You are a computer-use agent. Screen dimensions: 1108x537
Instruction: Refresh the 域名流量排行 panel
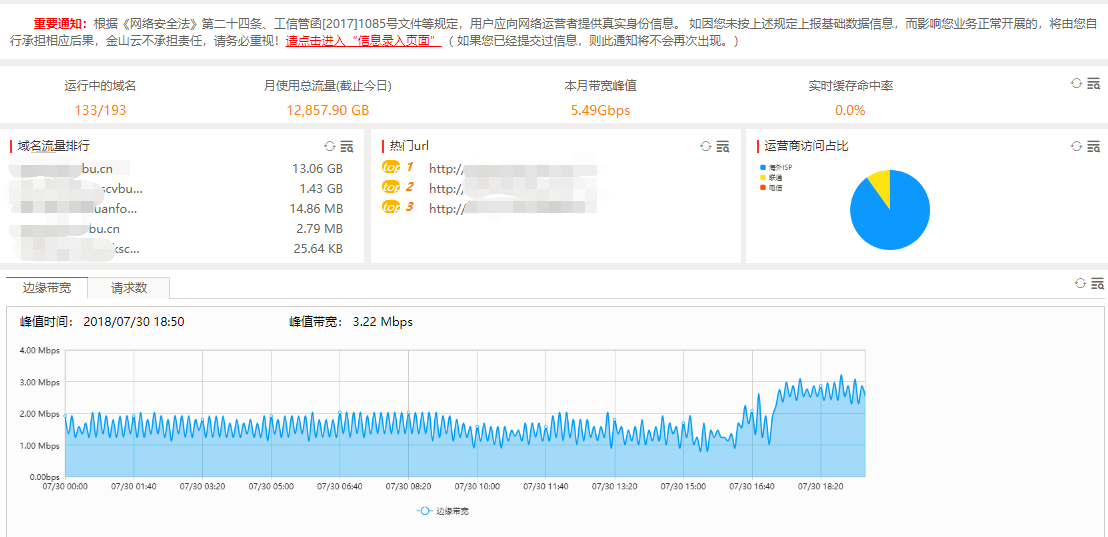click(330, 146)
